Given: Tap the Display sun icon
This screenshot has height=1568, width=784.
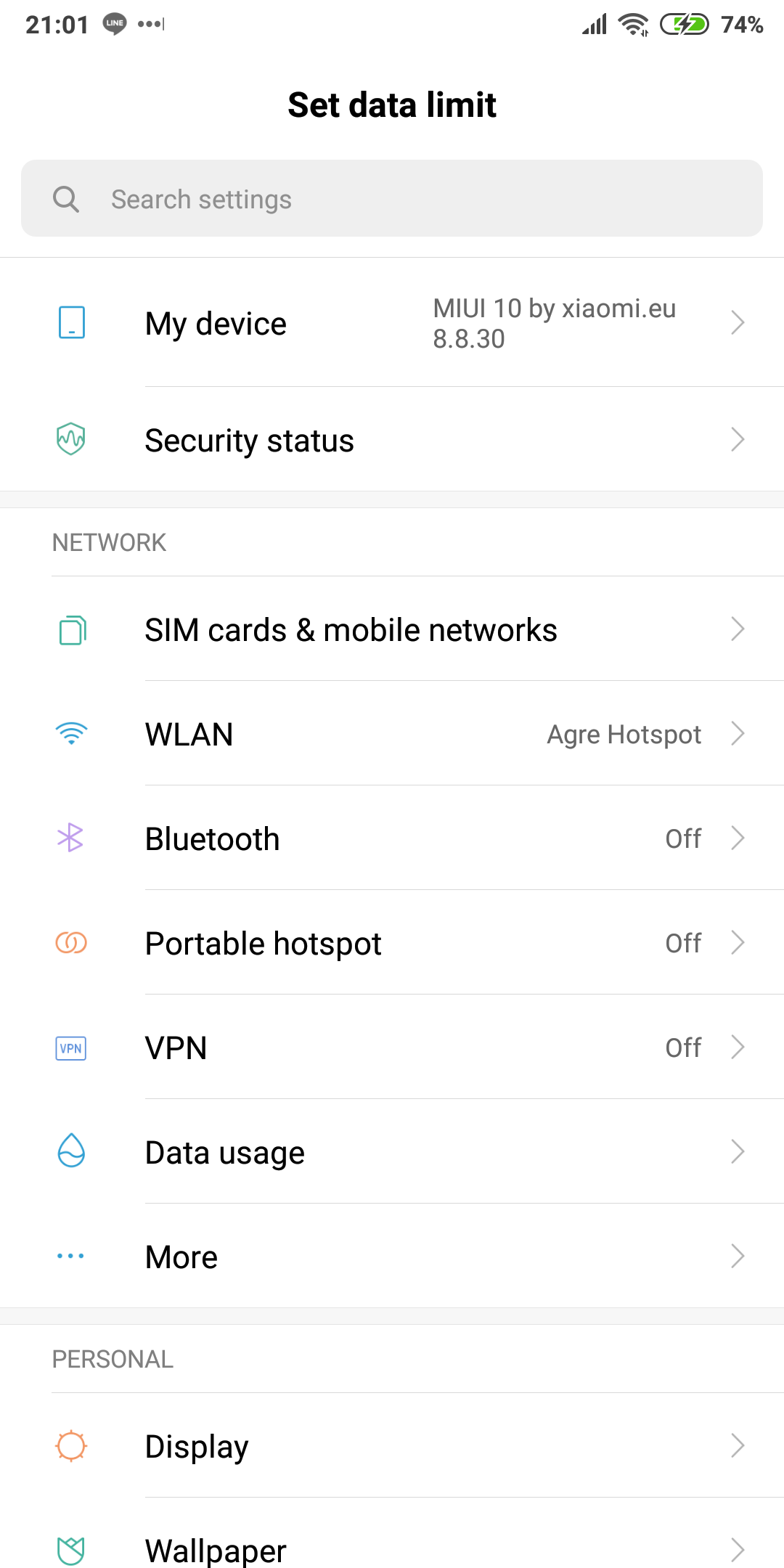Looking at the screenshot, I should 71,1445.
